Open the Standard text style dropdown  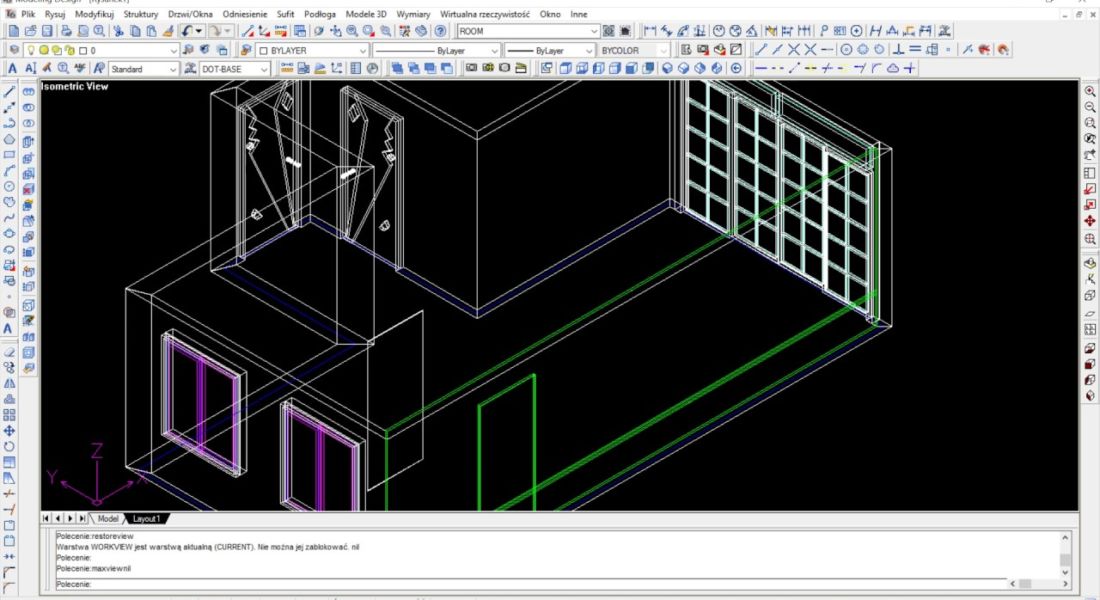[x=173, y=69]
